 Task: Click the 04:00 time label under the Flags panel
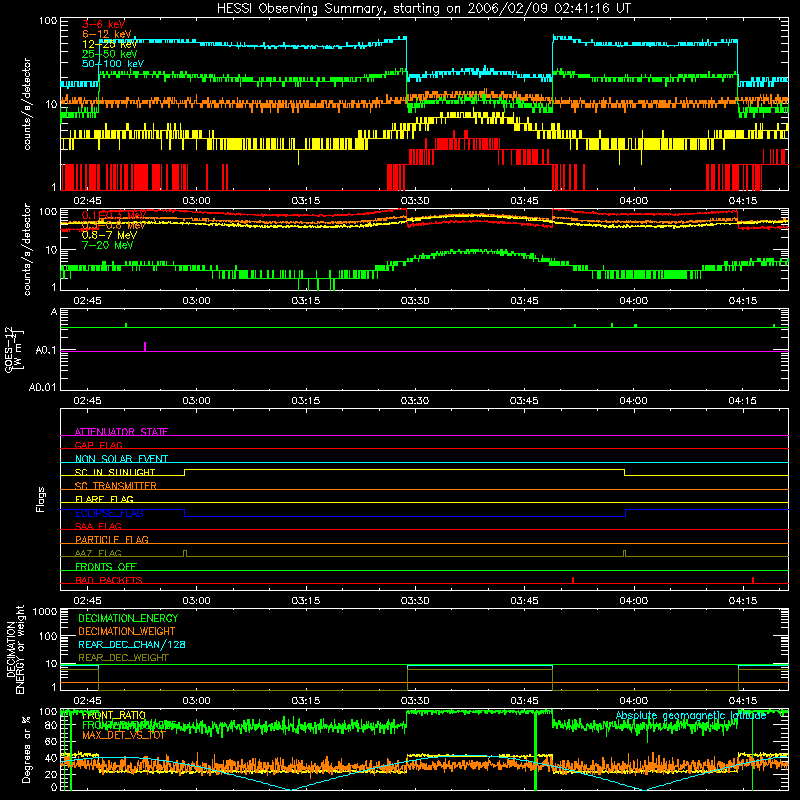click(633, 601)
